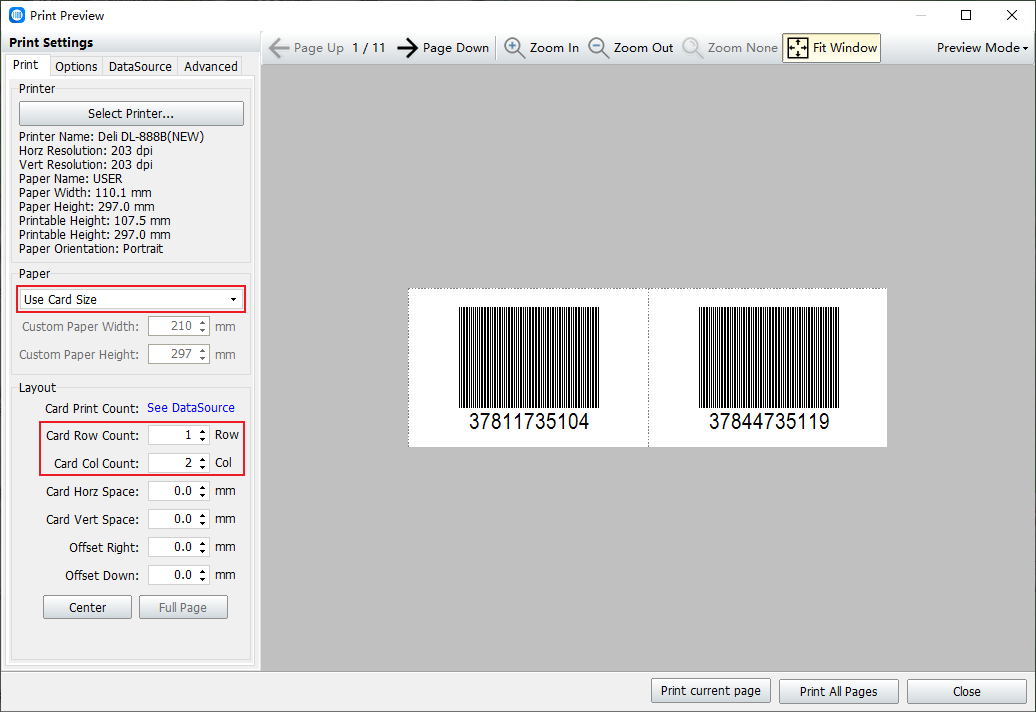This screenshot has width=1036, height=712.
Task: Maximize the Print Preview window
Action: (x=966, y=15)
